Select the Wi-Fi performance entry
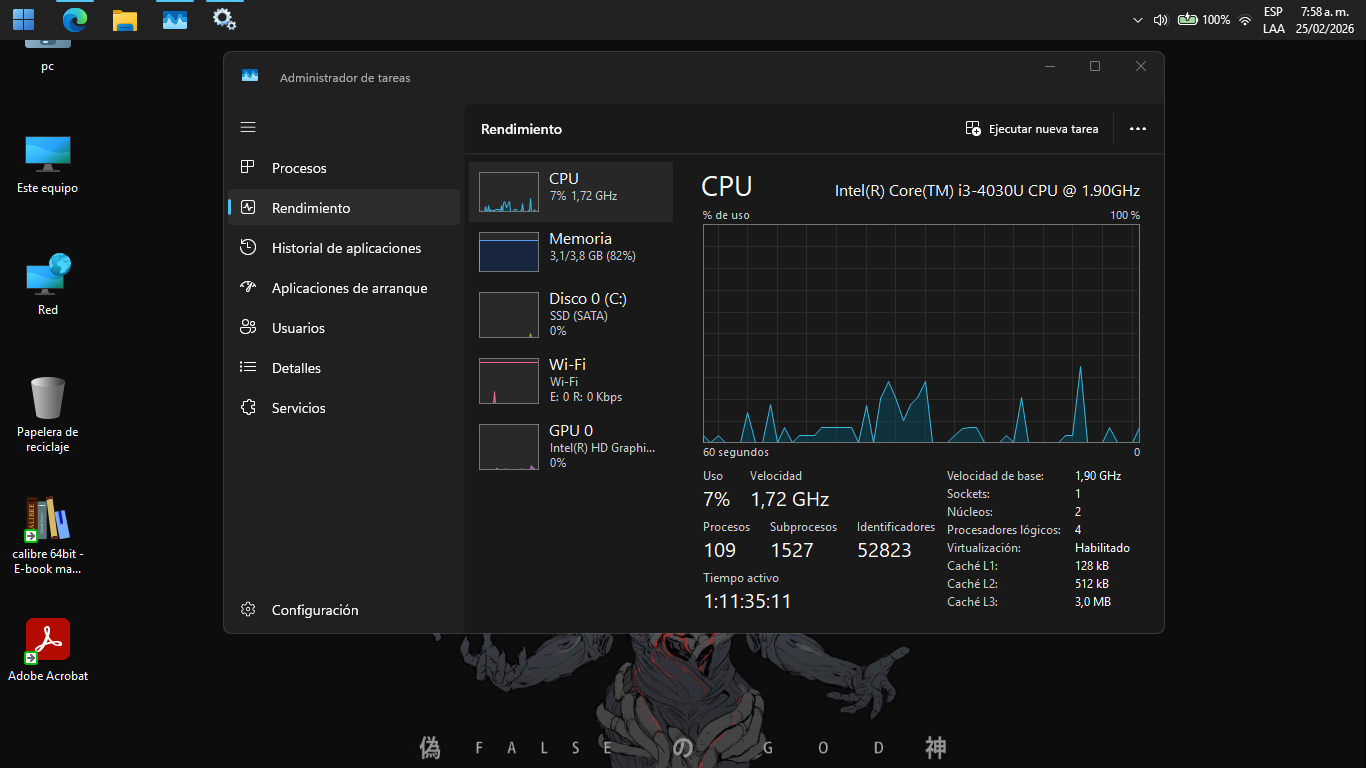 (x=509, y=381)
